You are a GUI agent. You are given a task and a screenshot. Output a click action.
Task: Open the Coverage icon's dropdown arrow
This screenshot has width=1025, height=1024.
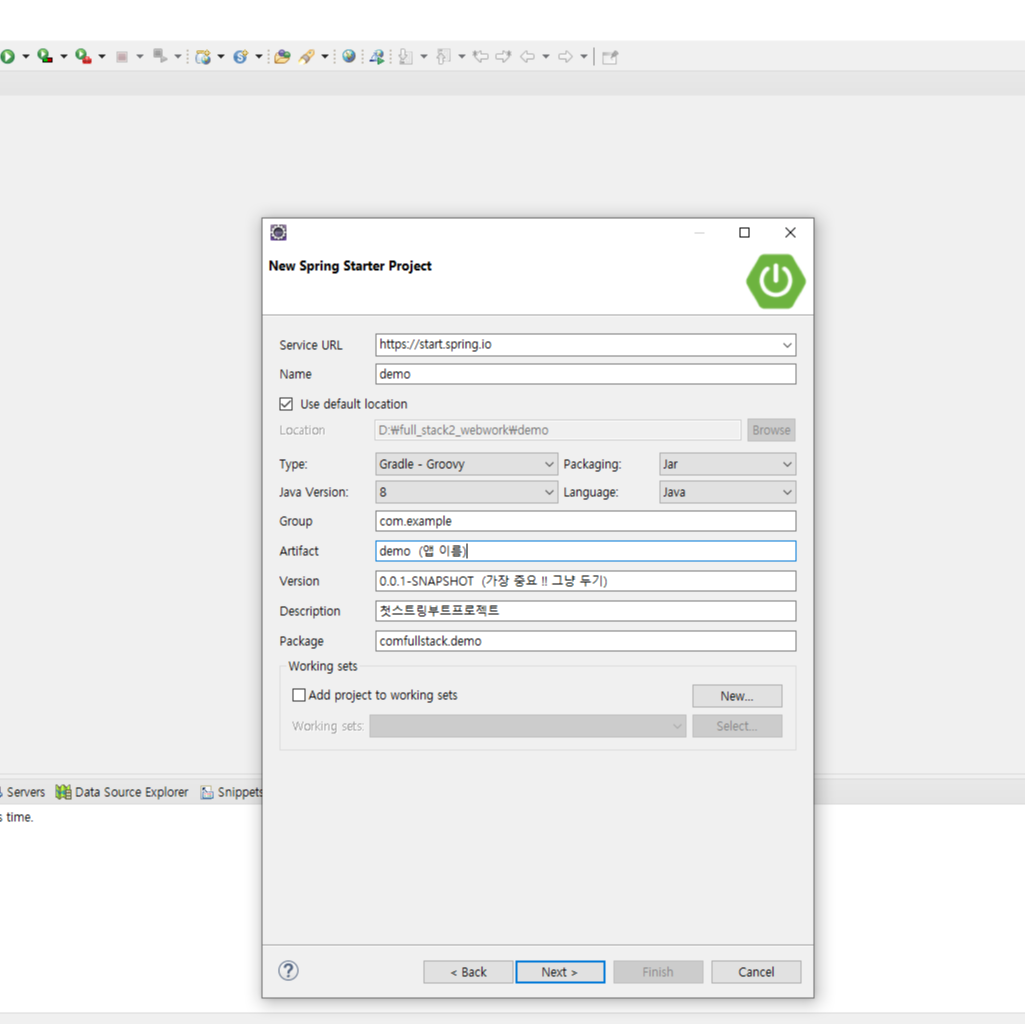tap(63, 57)
